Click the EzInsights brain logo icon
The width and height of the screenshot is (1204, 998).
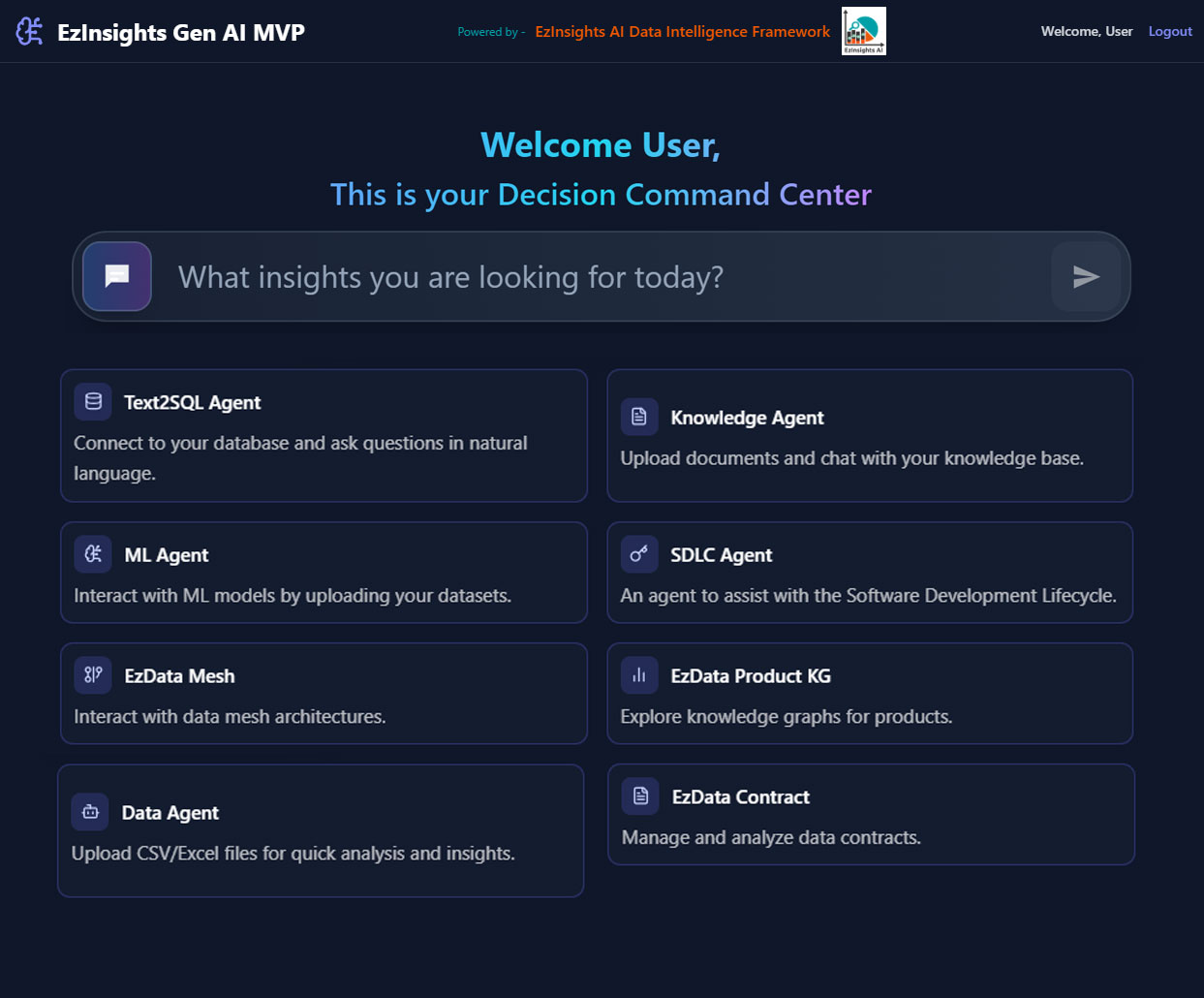tap(29, 32)
